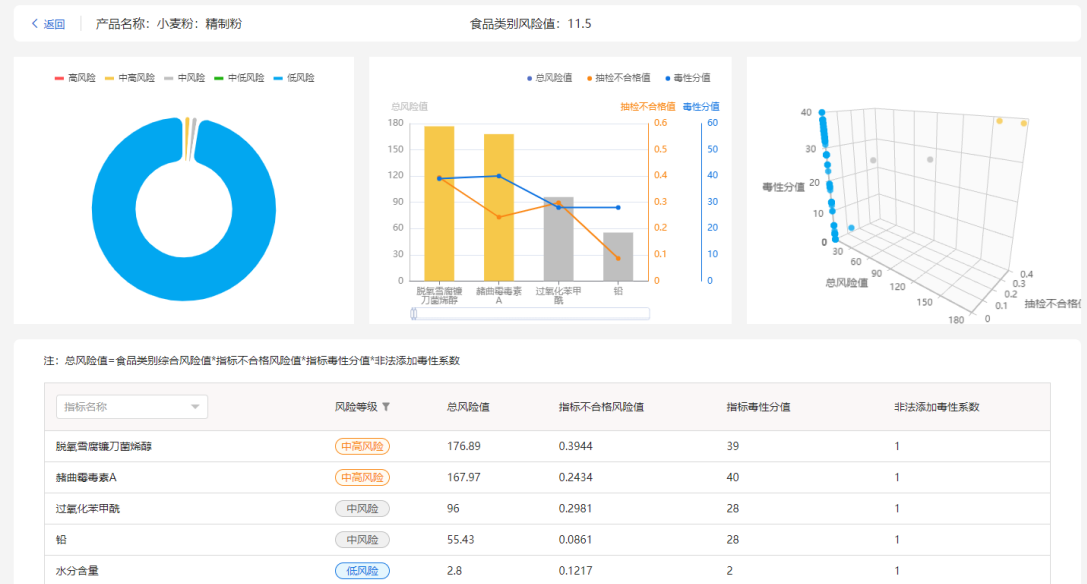This screenshot has height=584, width=1087.
Task: Toggle 总风险值 series legend in bar chart
Action: (548, 78)
